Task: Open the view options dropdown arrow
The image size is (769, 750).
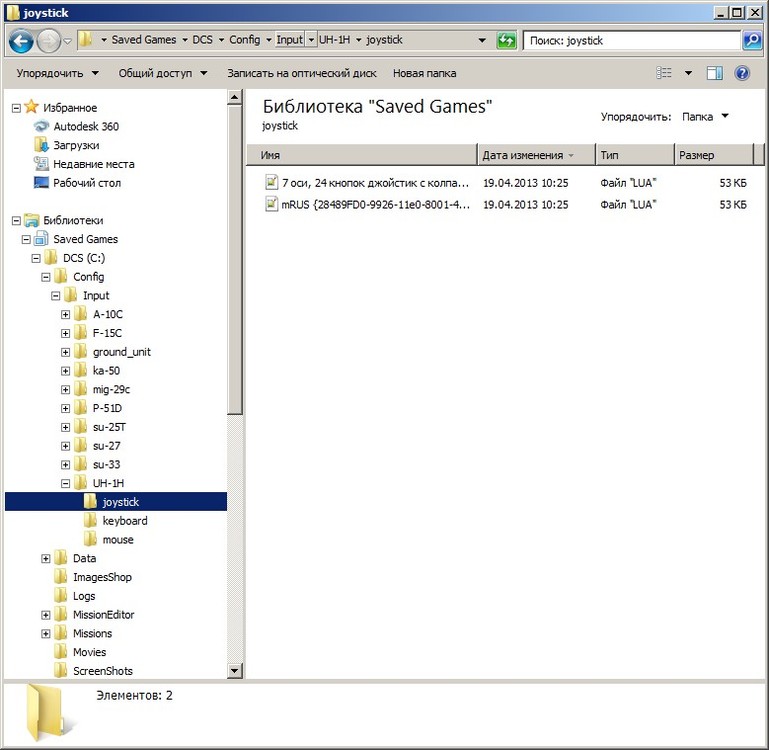Action: (x=689, y=73)
